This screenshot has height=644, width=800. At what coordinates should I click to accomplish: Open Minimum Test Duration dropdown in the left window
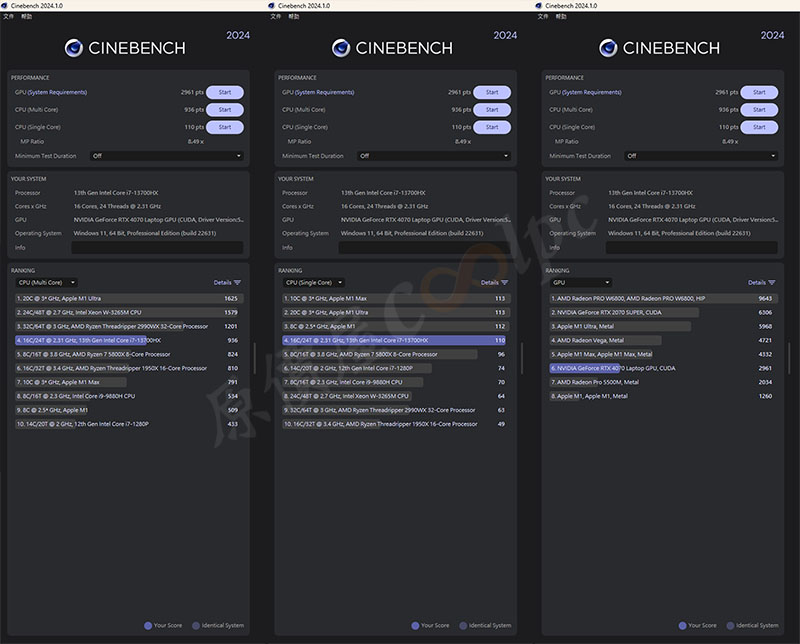[166, 156]
